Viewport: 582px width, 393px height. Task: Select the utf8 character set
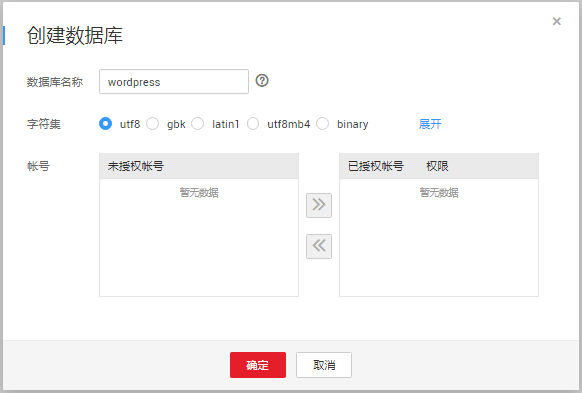[105, 124]
